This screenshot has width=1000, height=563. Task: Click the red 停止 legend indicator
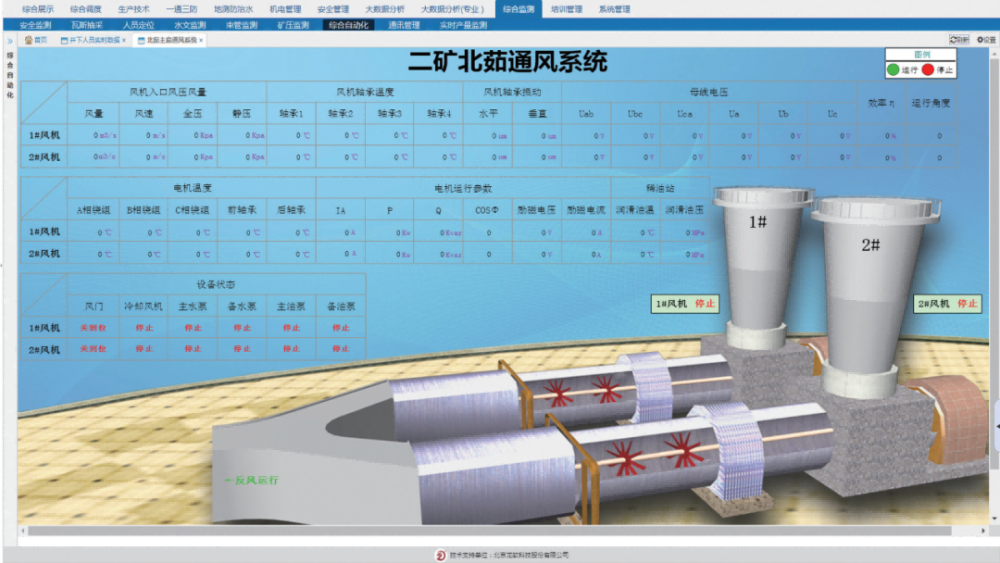(x=928, y=70)
